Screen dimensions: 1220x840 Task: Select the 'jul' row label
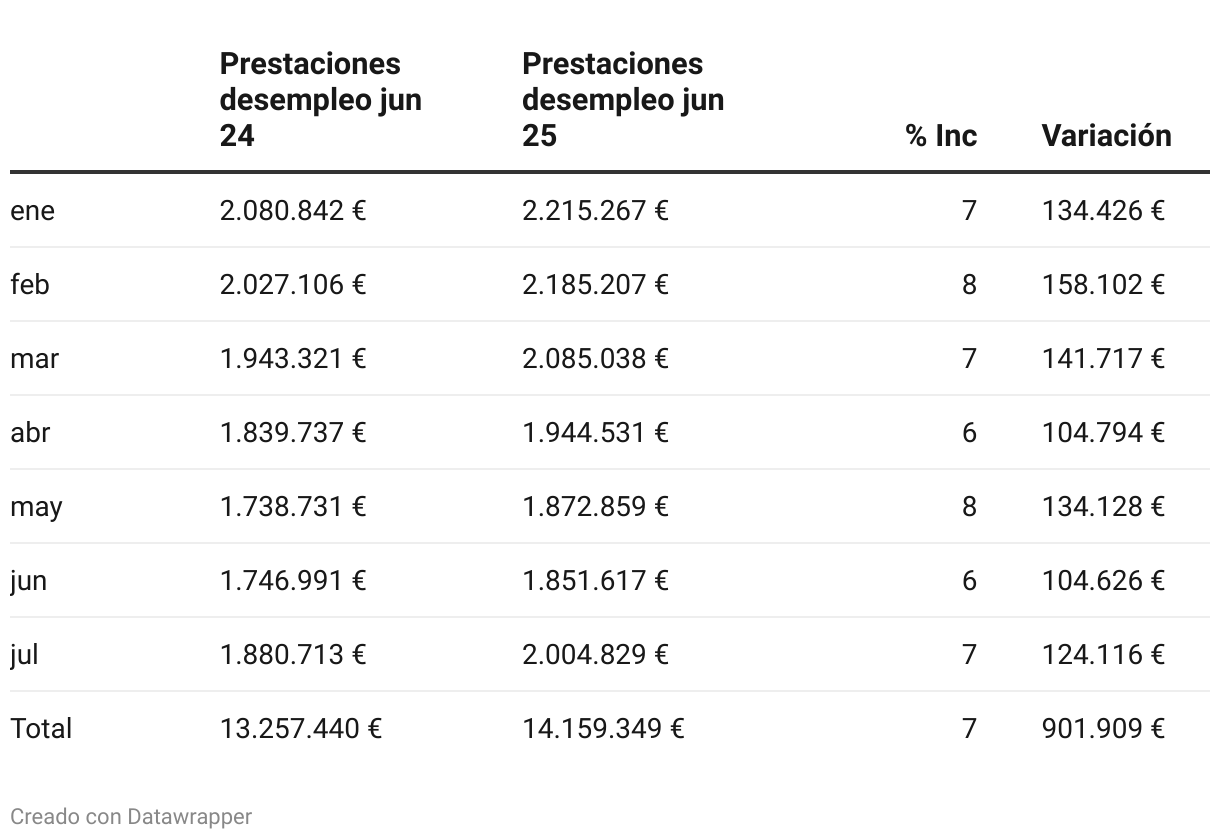point(24,655)
